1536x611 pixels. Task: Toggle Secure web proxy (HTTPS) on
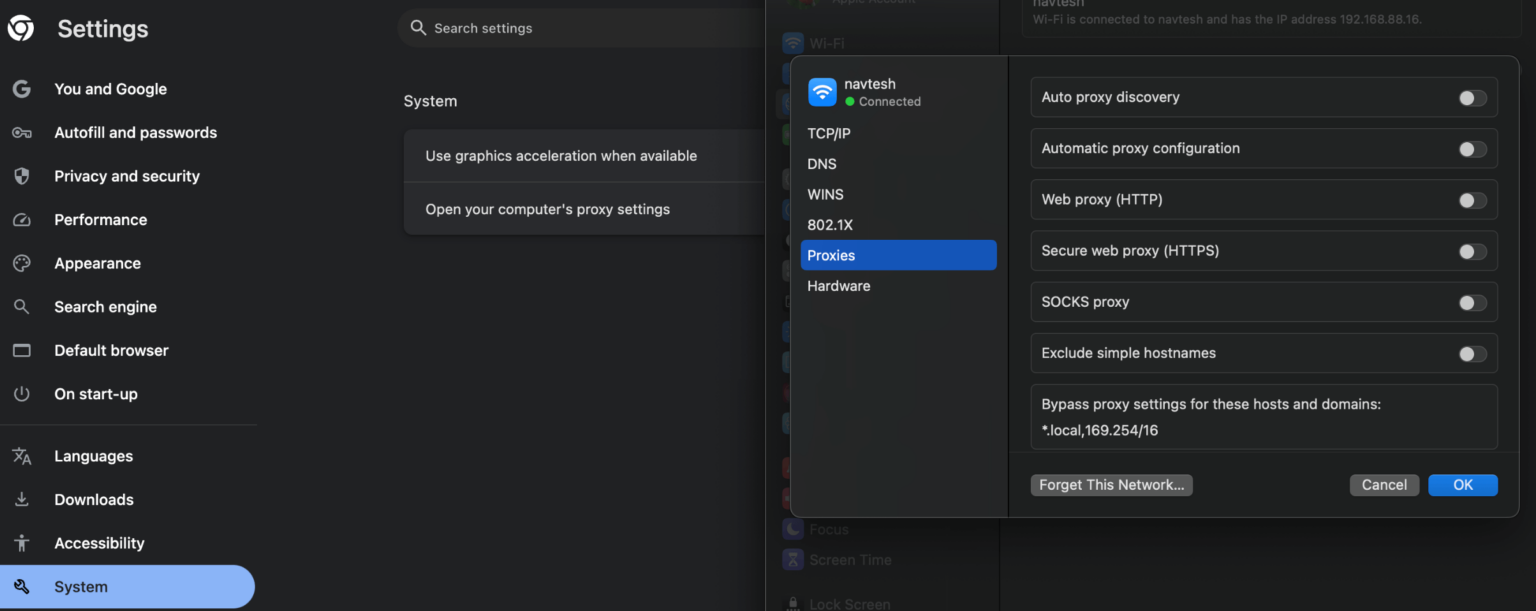coord(1471,251)
